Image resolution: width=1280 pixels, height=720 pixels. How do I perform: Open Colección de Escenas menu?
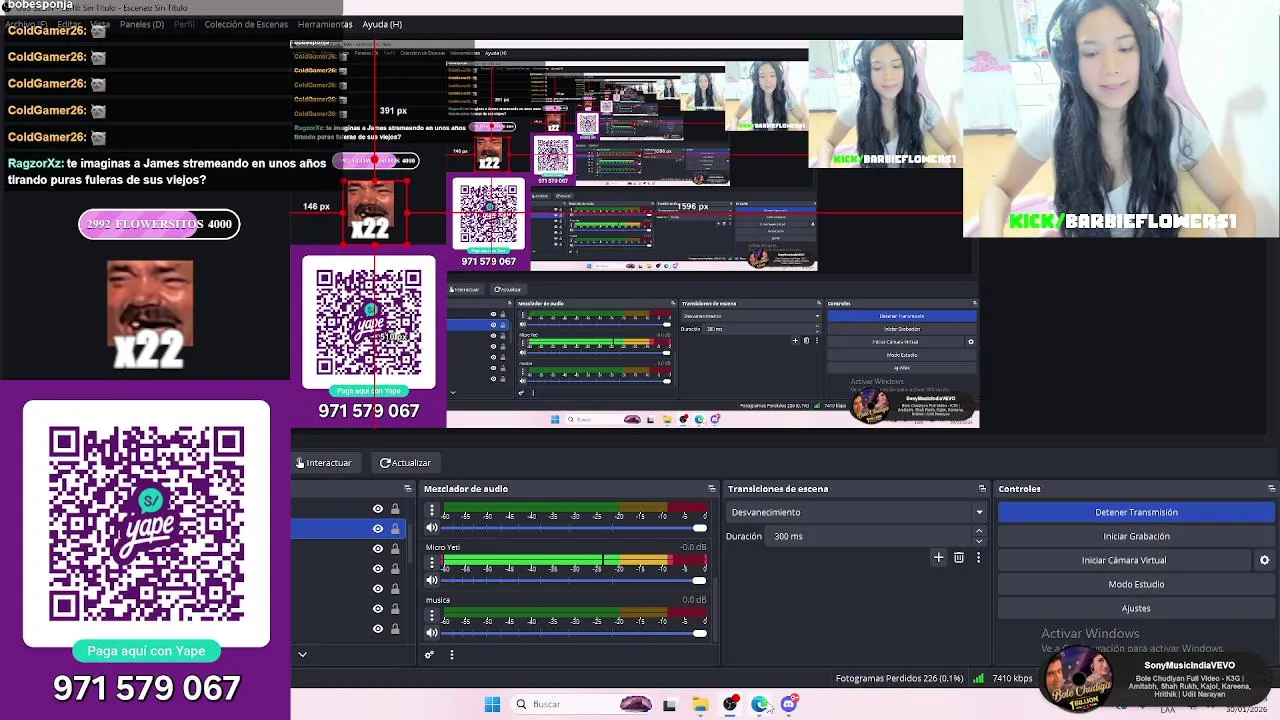tap(246, 24)
